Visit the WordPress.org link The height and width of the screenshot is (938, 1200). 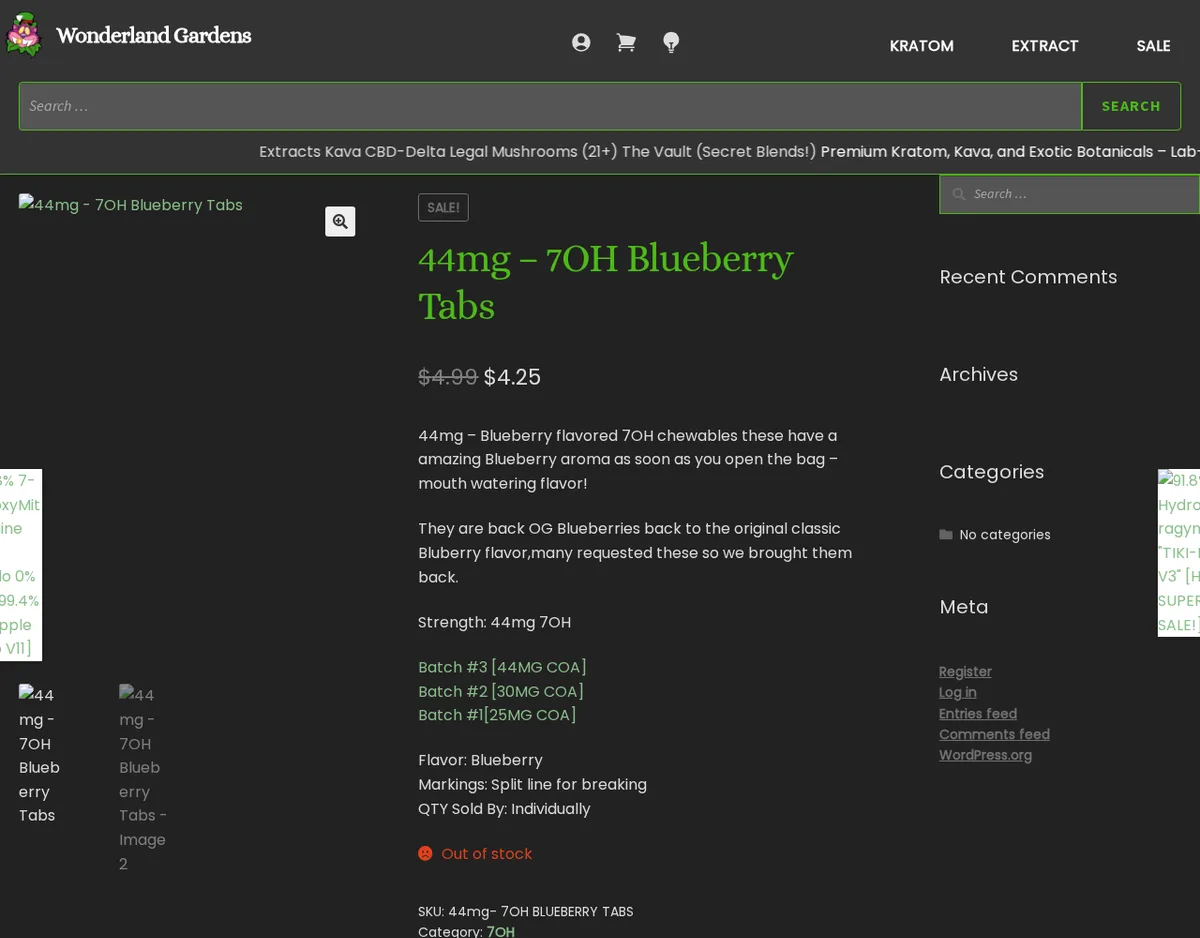pyautogui.click(x=985, y=755)
